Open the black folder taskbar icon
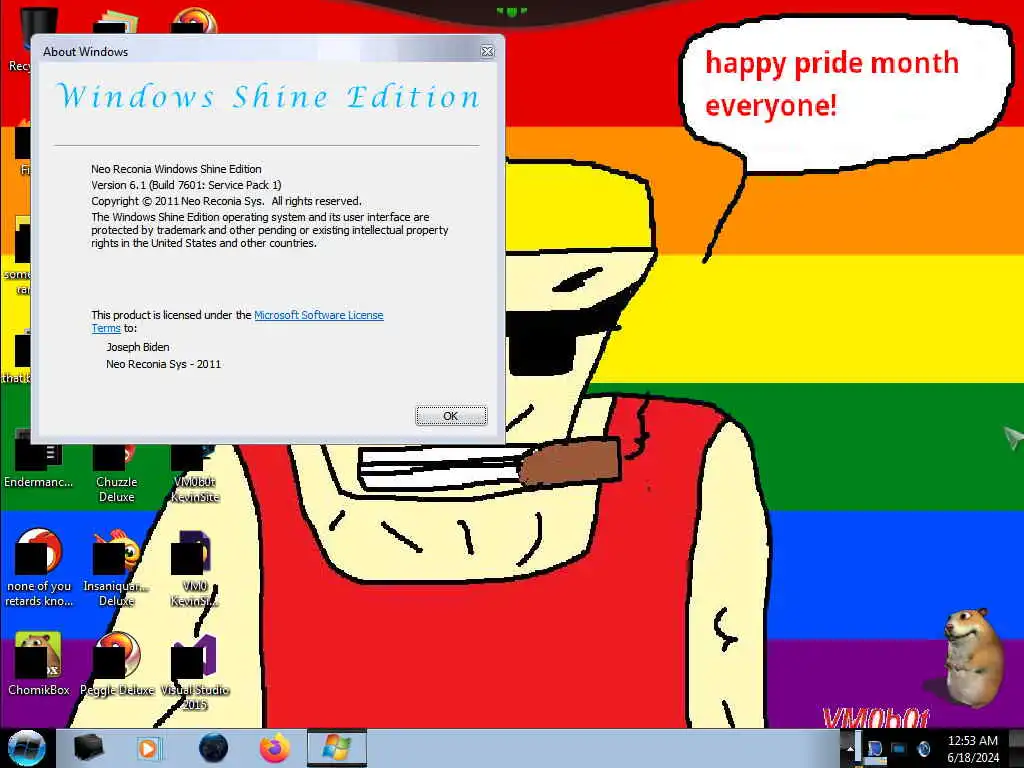 point(88,748)
